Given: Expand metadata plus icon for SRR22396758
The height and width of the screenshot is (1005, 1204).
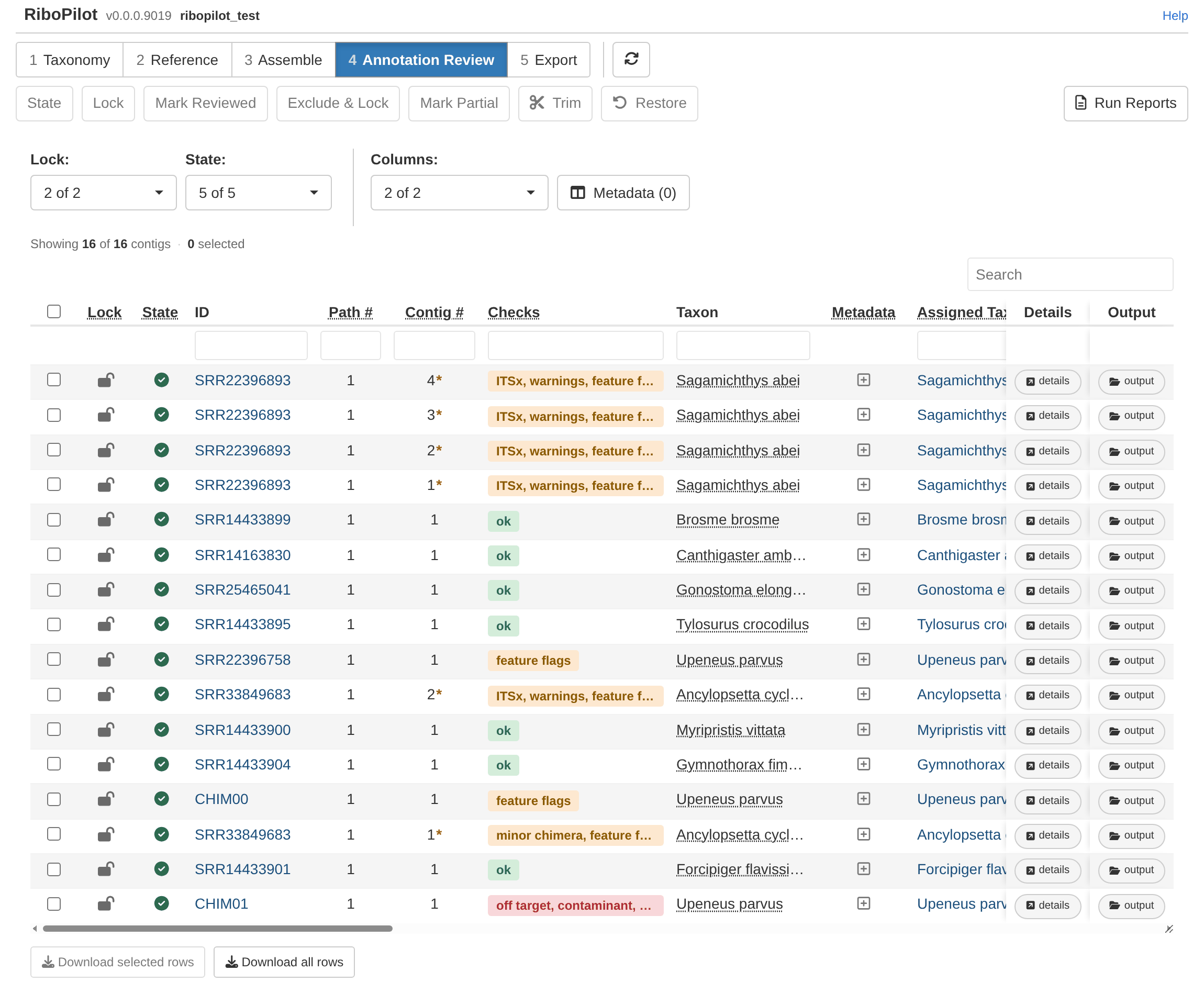Looking at the screenshot, I should tap(863, 660).
